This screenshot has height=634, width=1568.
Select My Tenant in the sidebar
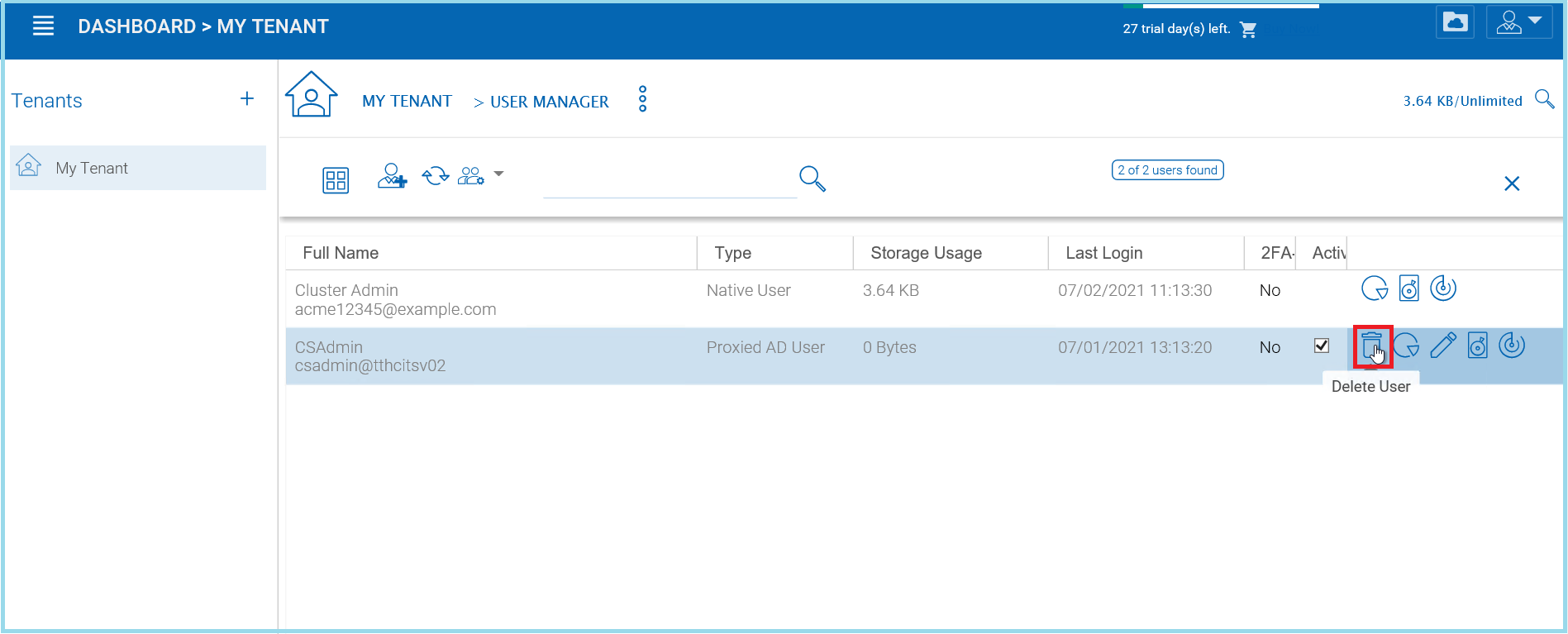(138, 168)
